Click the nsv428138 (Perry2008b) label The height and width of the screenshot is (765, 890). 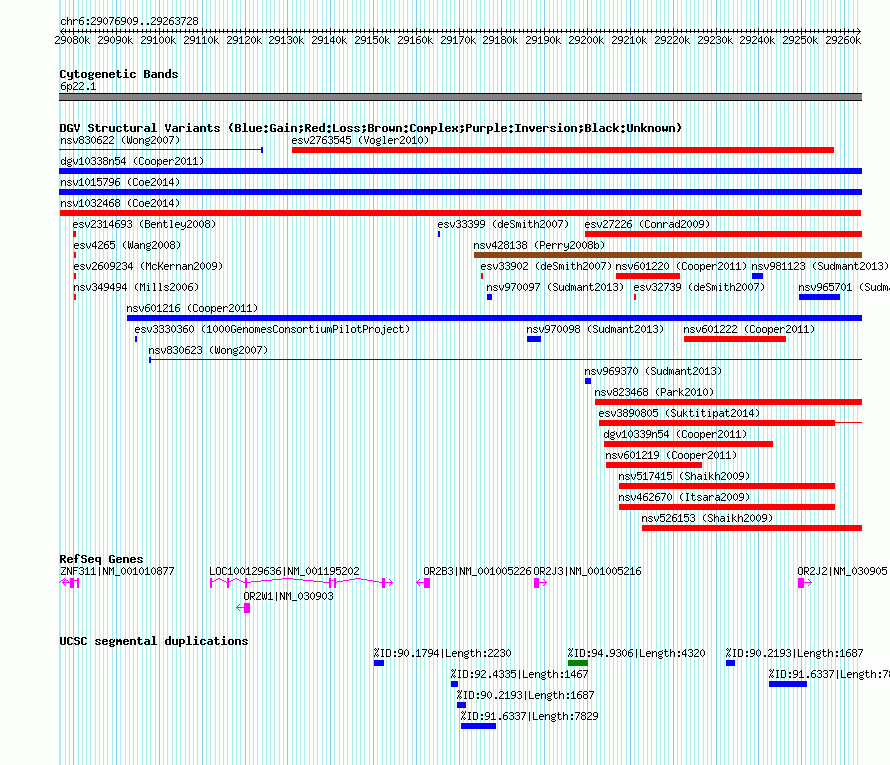tap(539, 245)
